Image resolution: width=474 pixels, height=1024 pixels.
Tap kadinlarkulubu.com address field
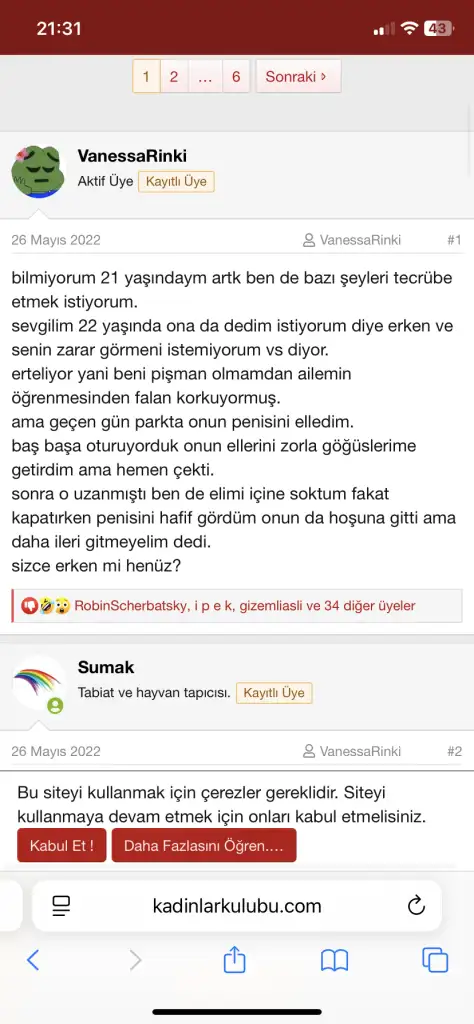pos(237,906)
